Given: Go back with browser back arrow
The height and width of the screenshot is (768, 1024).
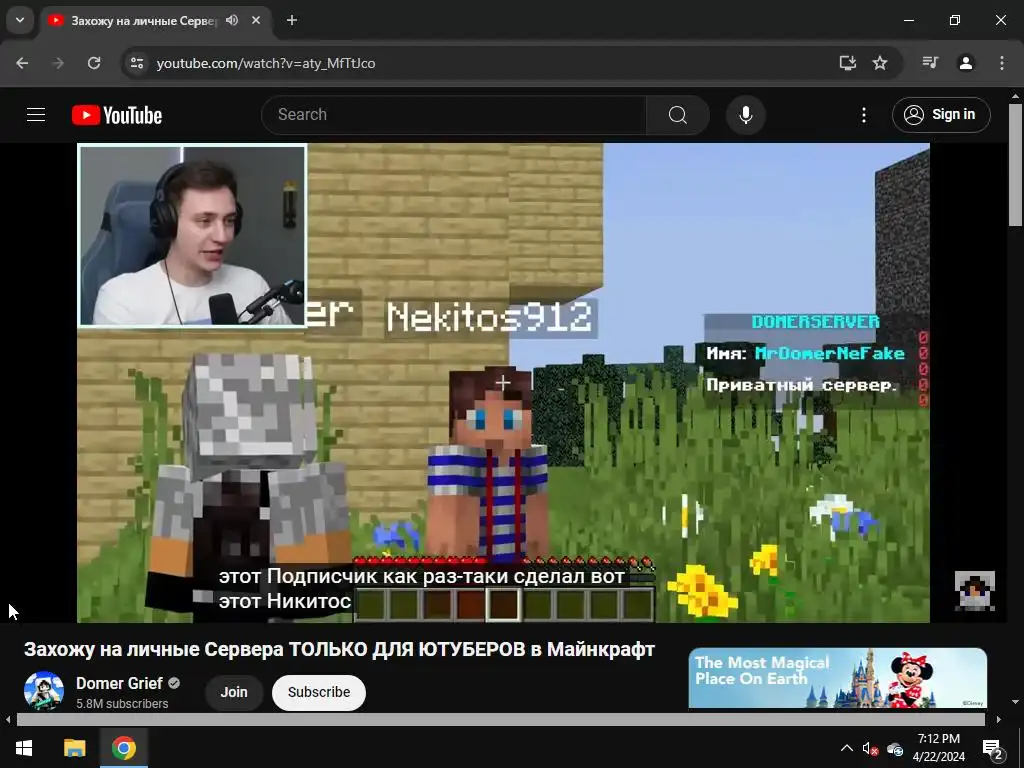Looking at the screenshot, I should tap(22, 63).
